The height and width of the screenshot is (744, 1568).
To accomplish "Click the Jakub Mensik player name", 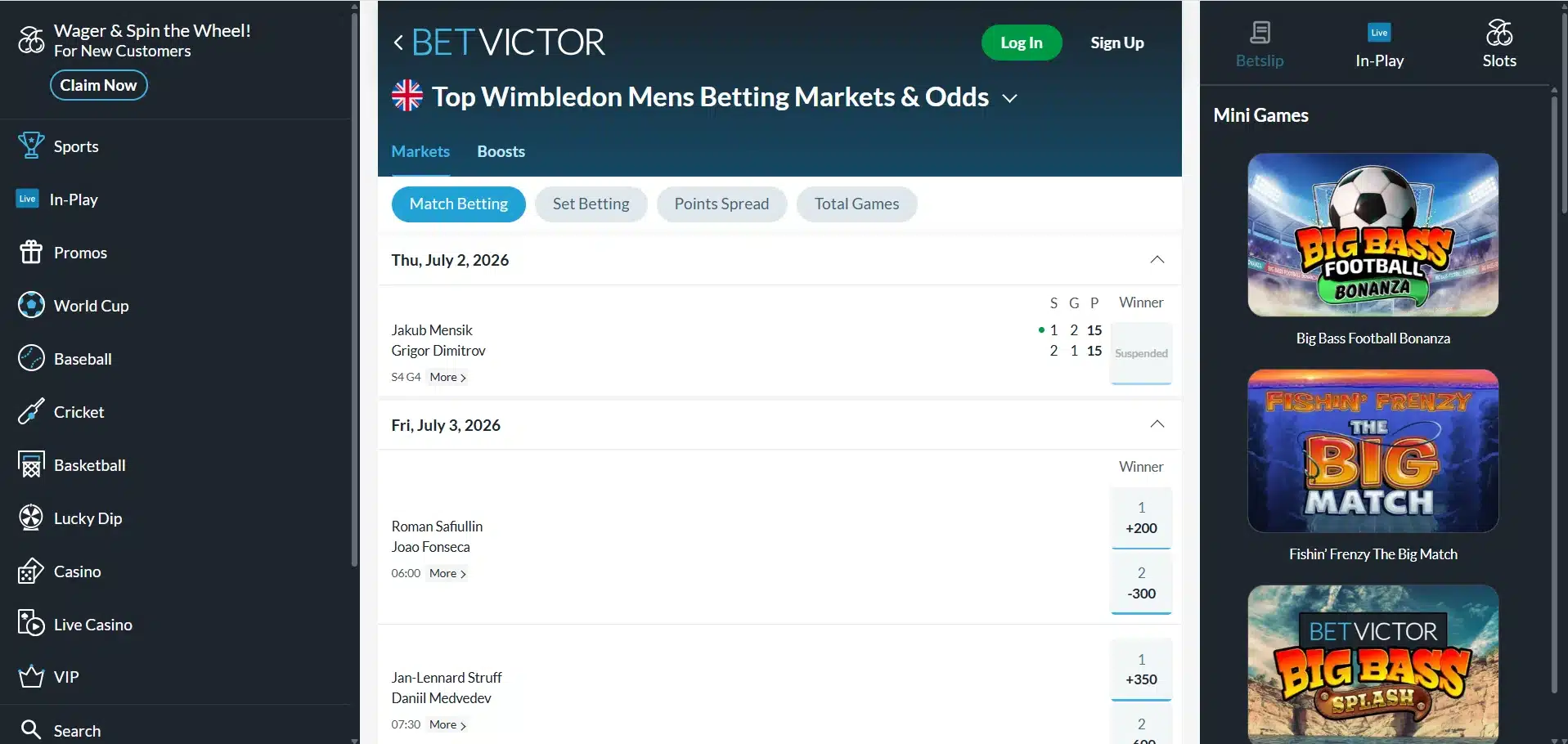I will pyautogui.click(x=432, y=330).
